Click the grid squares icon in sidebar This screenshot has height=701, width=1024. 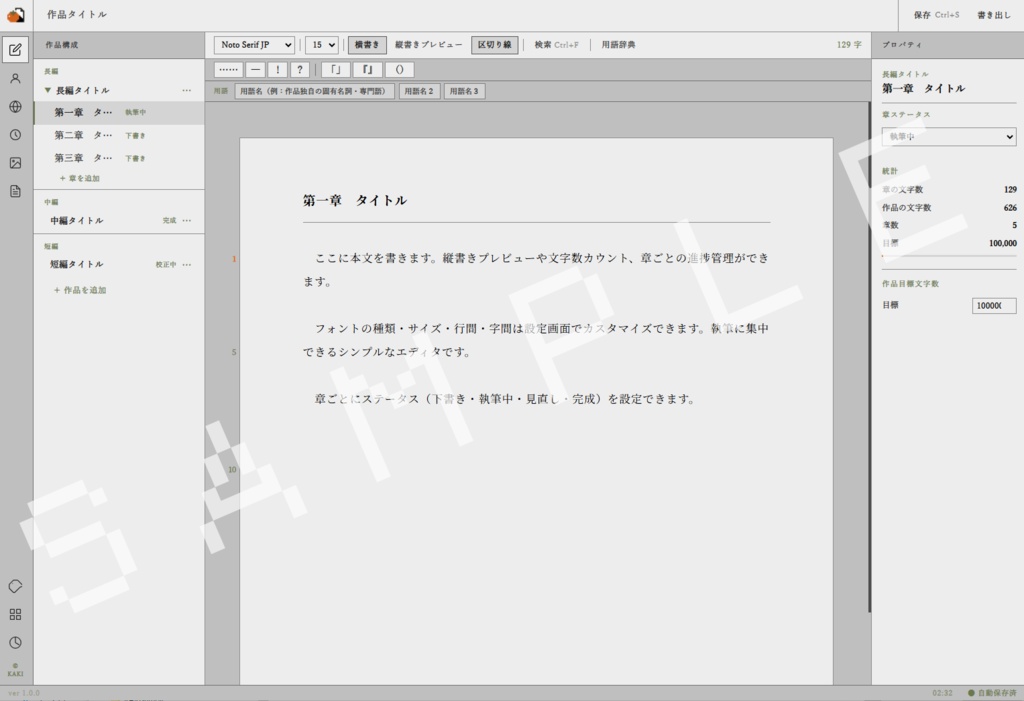pyautogui.click(x=15, y=614)
